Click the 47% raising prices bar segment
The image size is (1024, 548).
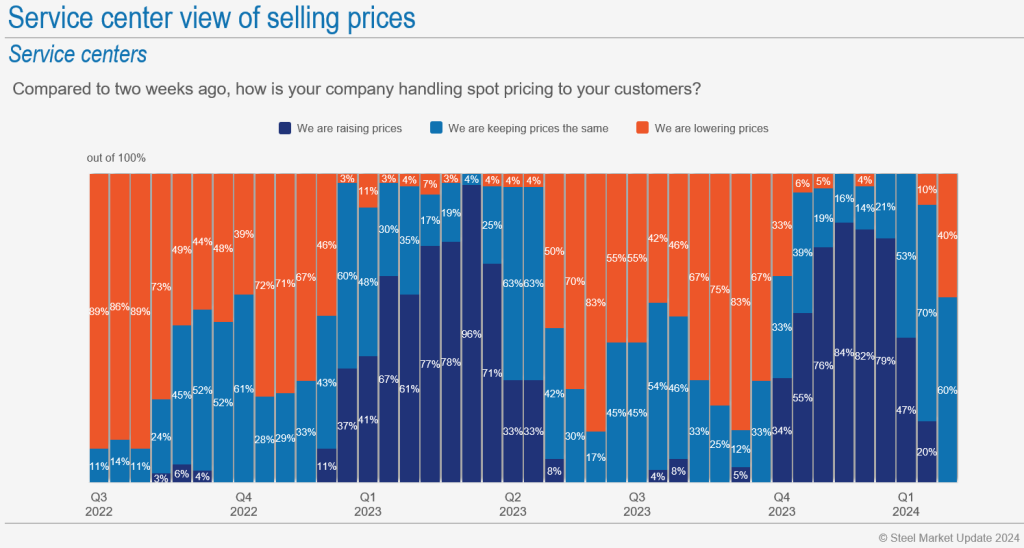click(905, 410)
